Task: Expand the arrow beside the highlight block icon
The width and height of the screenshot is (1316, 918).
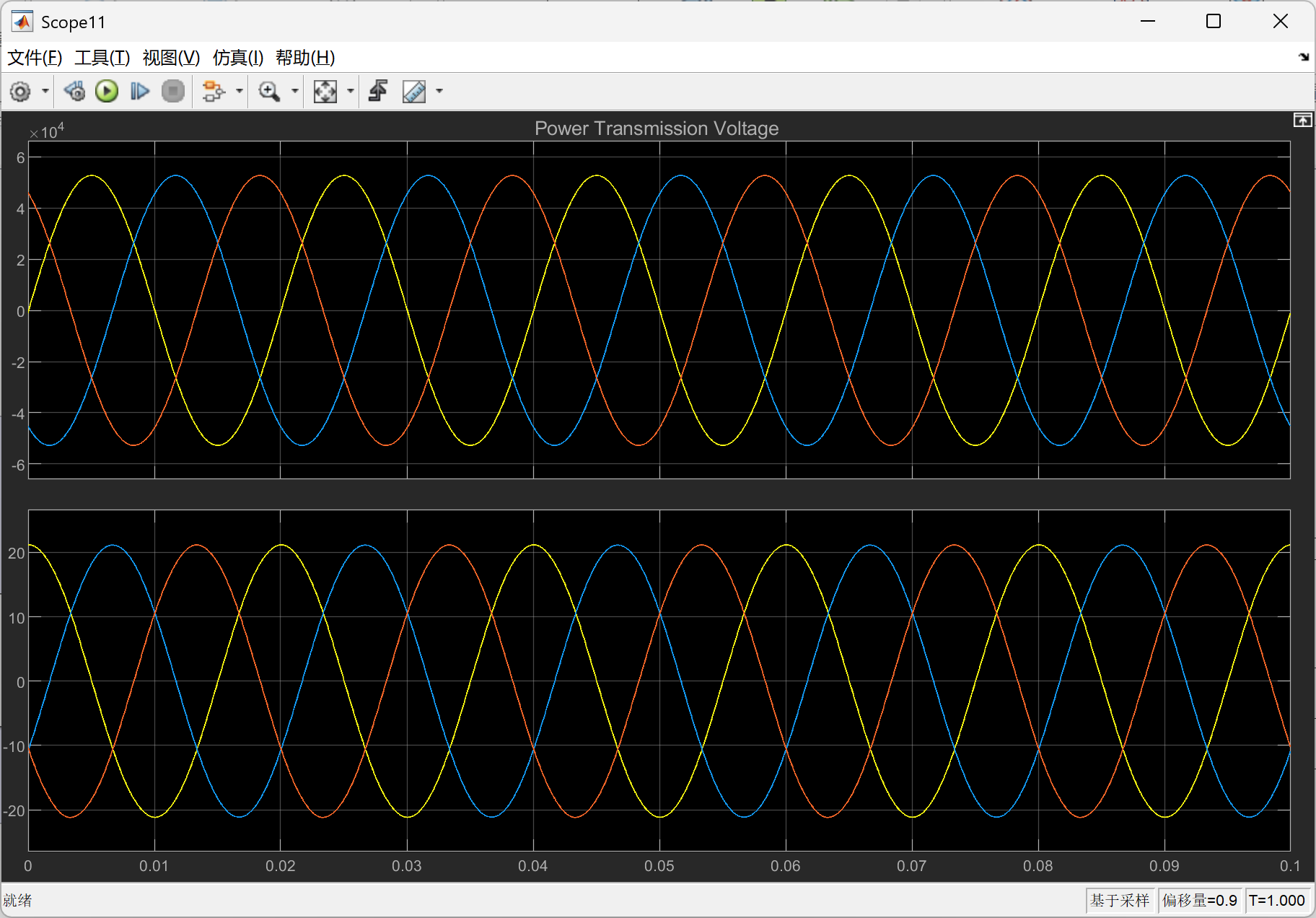Action: point(239,92)
